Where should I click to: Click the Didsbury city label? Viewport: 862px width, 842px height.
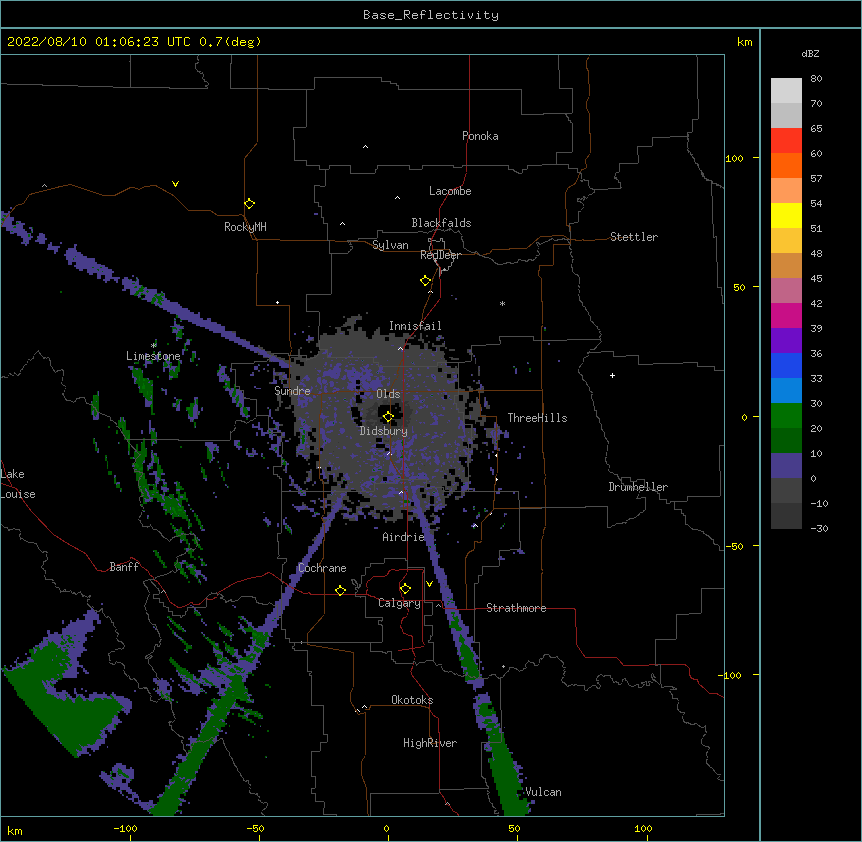click(x=384, y=431)
